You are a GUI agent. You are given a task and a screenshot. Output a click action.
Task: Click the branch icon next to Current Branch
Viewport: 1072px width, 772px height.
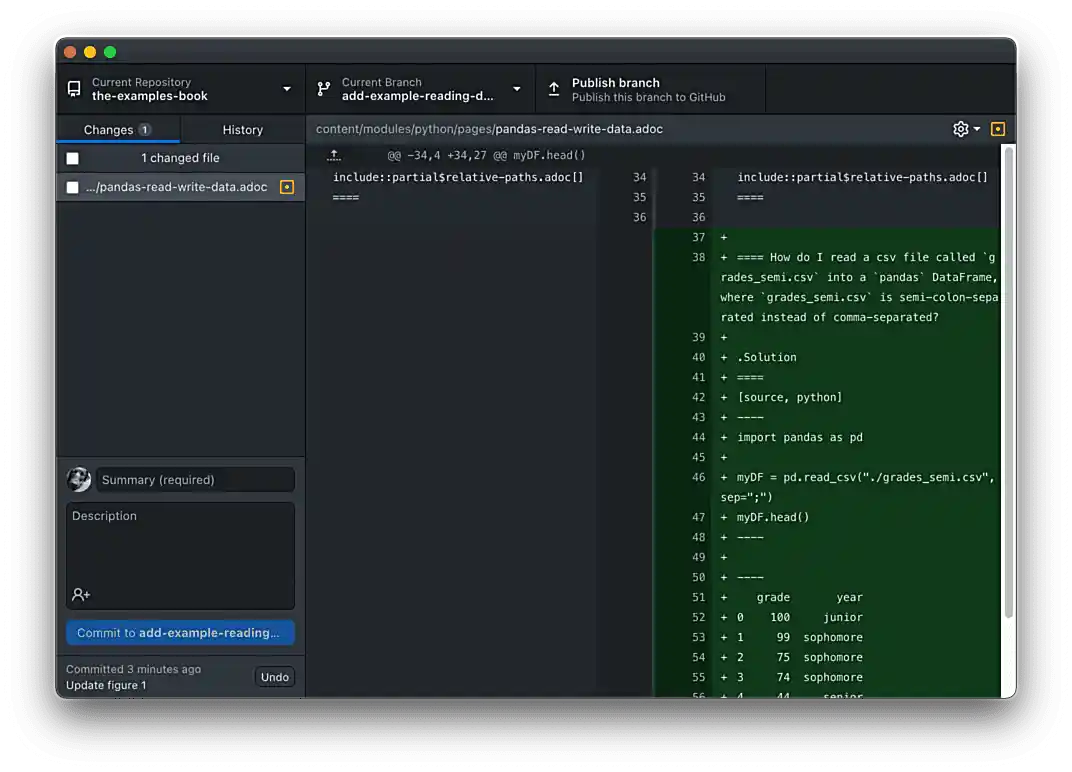323,89
